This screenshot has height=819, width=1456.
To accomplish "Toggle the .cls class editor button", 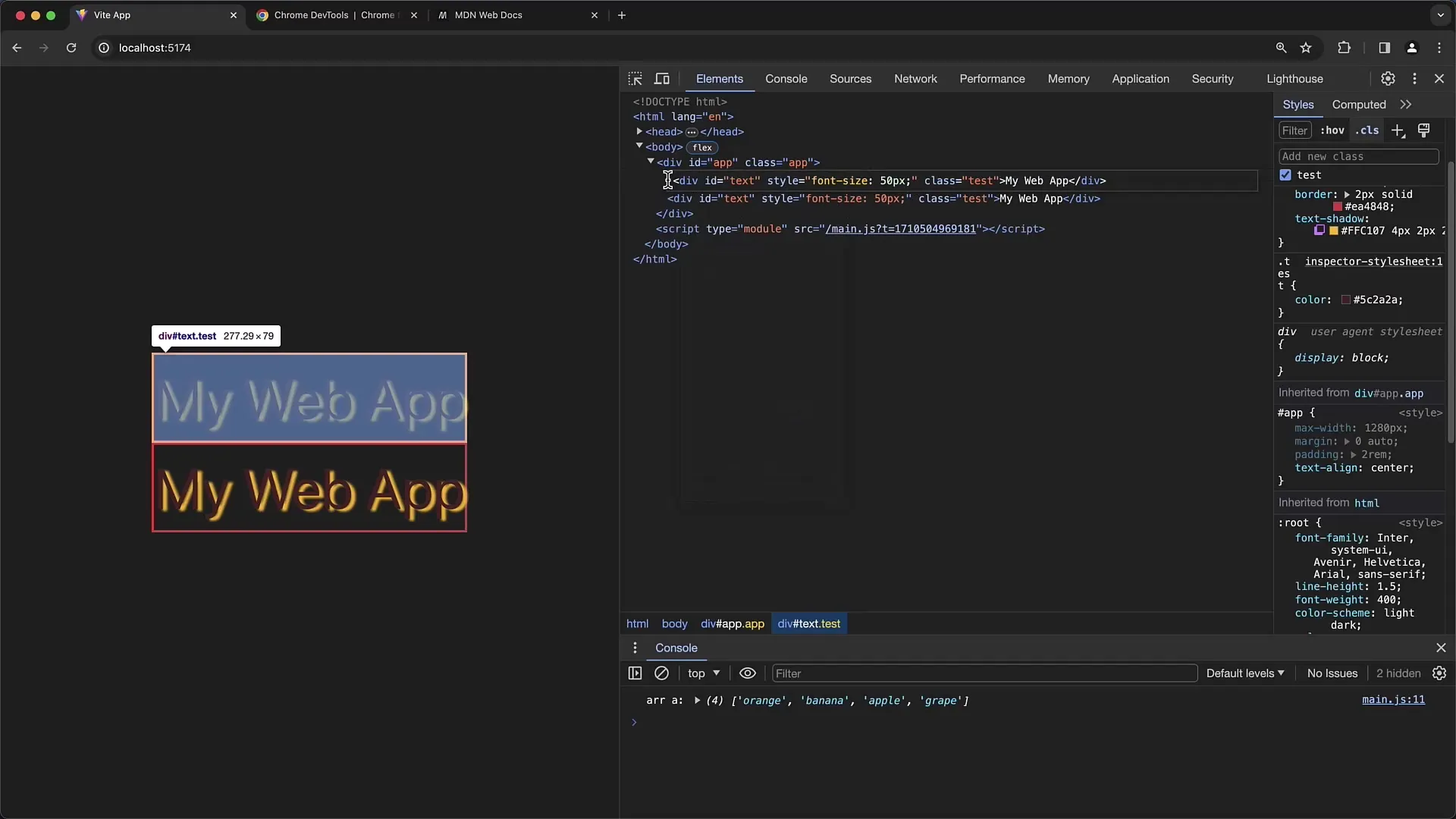I will [1367, 130].
